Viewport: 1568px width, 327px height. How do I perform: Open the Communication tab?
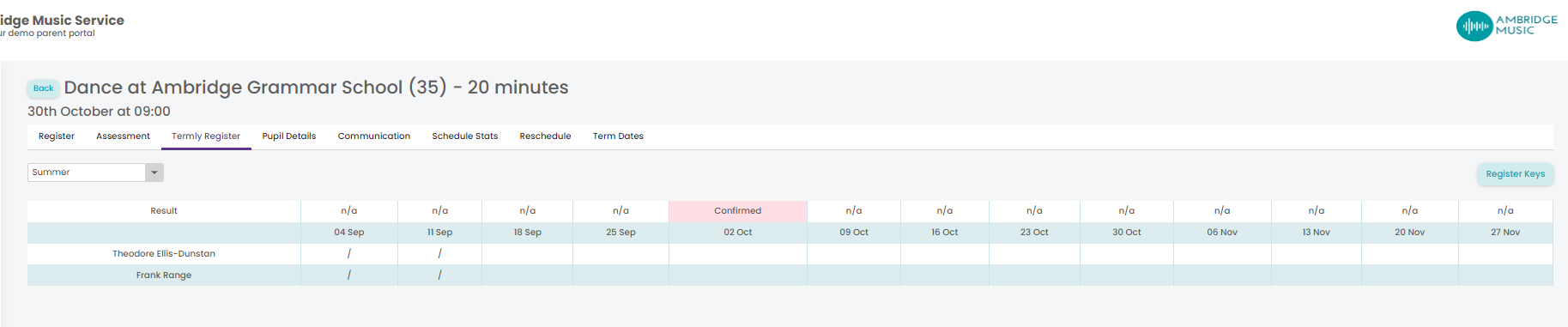(x=374, y=136)
